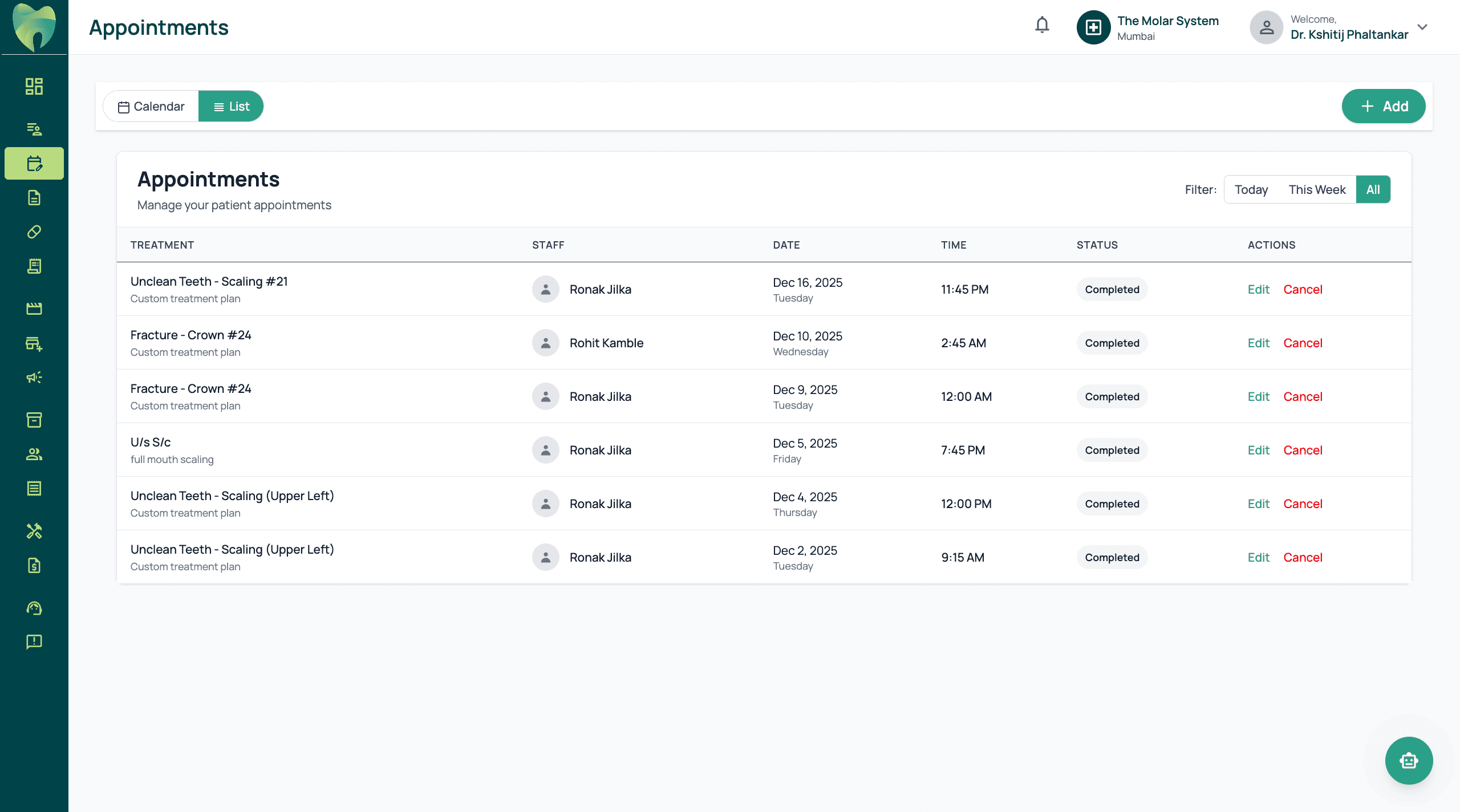Select the List view toggle
The image size is (1460, 812).
coord(231,107)
